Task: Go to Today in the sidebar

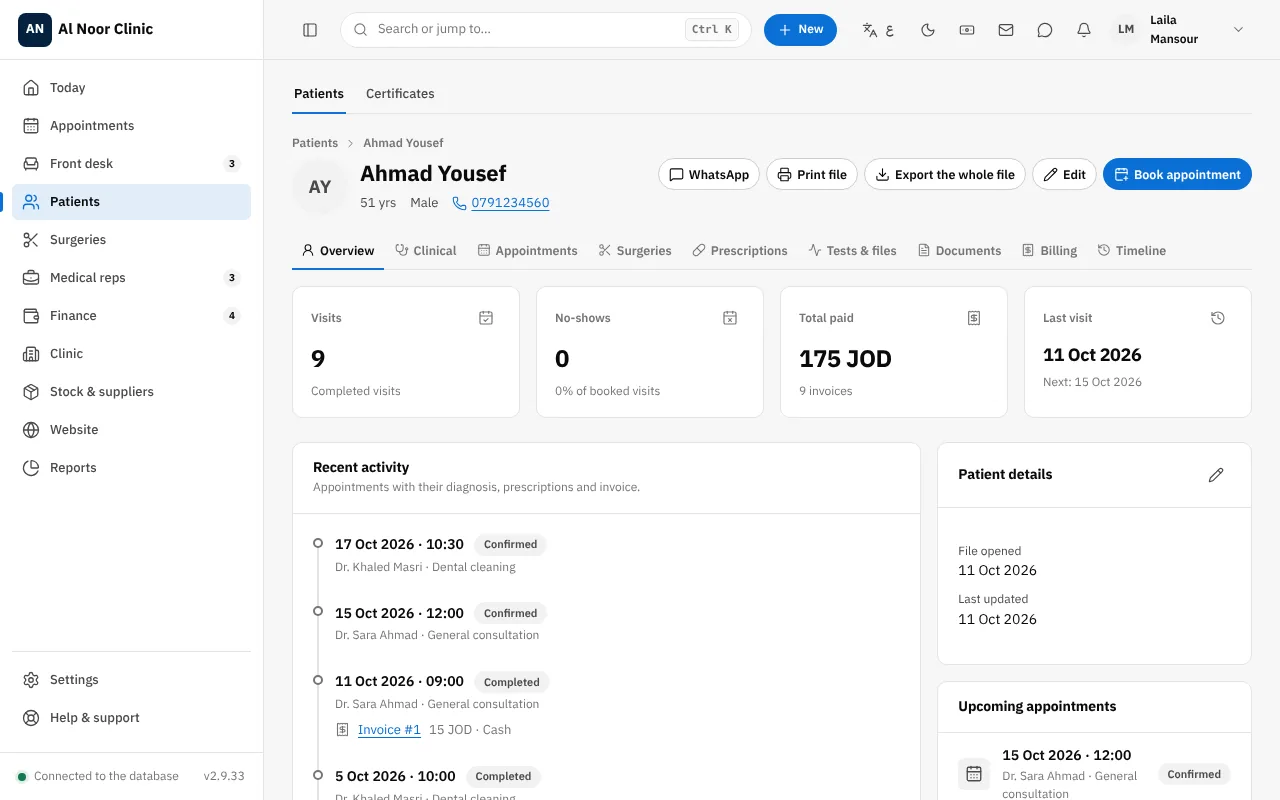Action: coord(131,88)
